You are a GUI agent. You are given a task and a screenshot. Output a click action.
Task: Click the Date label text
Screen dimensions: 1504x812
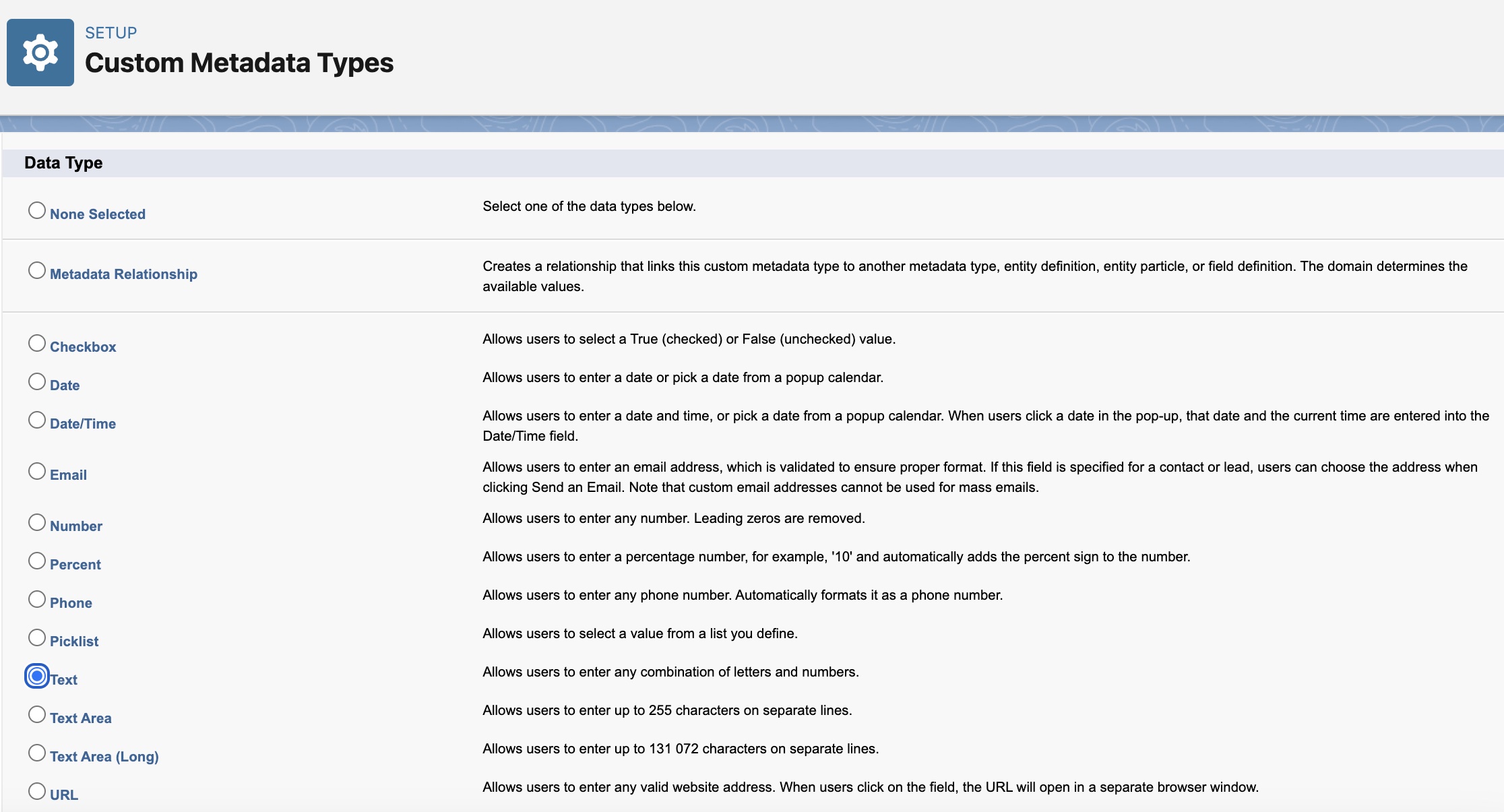click(x=65, y=385)
